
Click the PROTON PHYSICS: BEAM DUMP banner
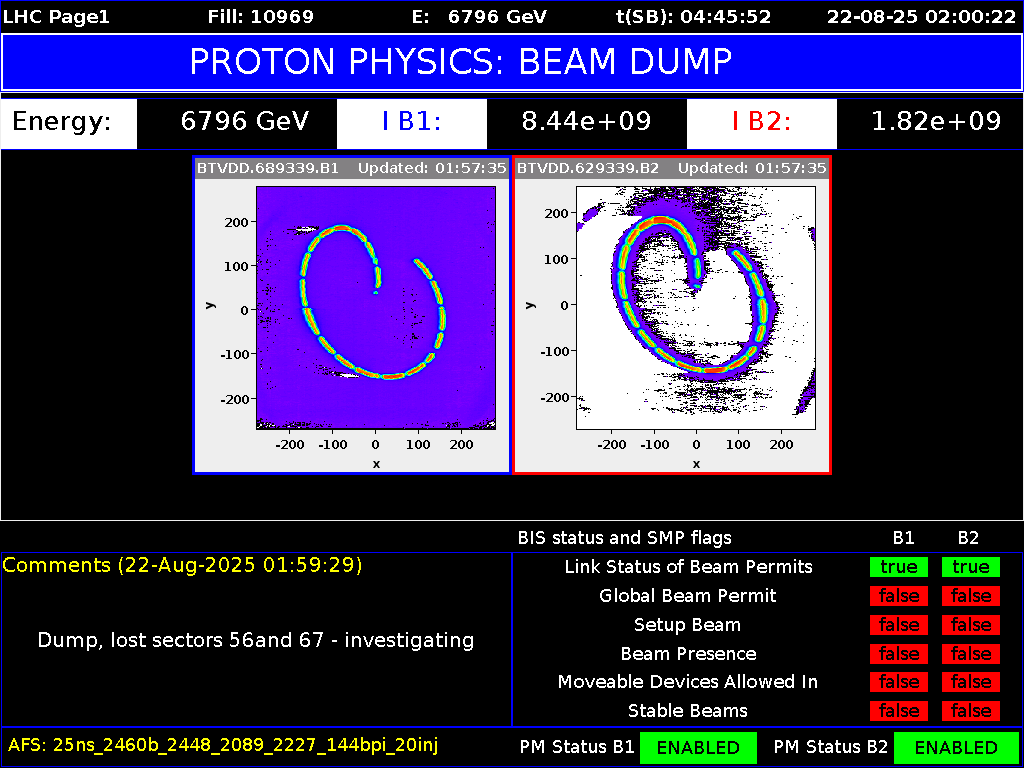[x=512, y=62]
